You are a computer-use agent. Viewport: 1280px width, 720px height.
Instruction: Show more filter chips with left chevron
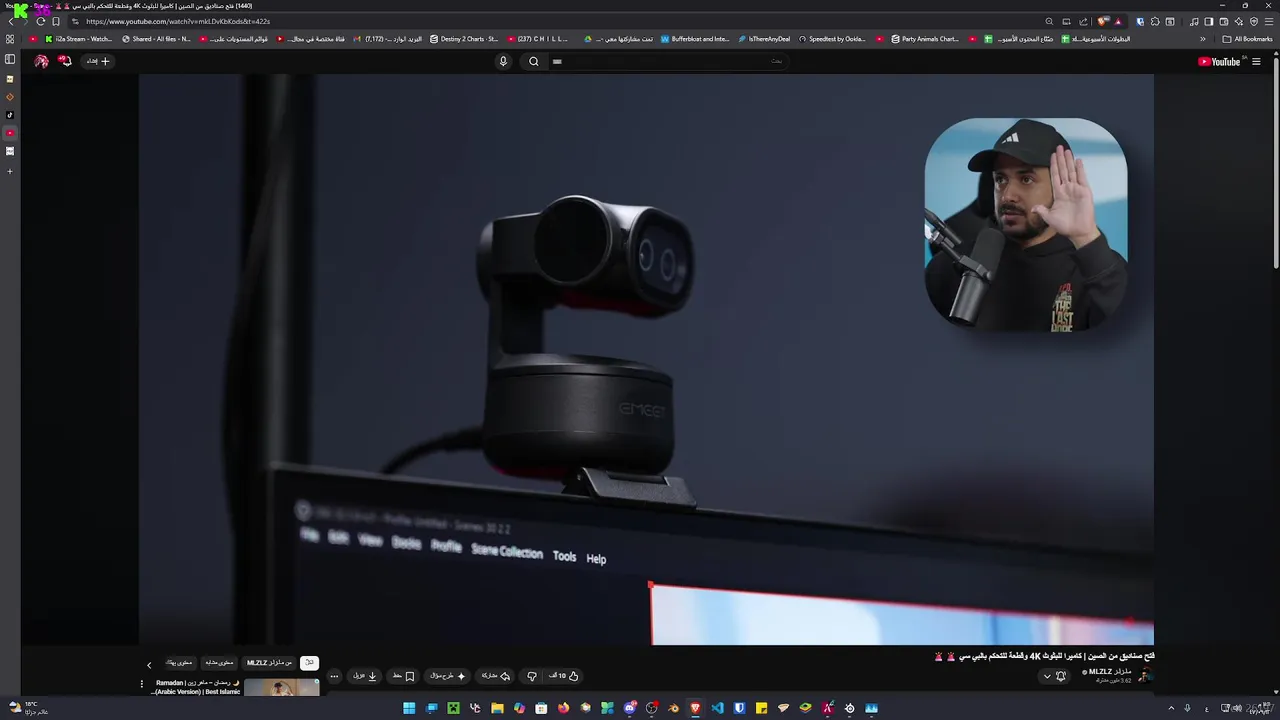pyautogui.click(x=150, y=665)
